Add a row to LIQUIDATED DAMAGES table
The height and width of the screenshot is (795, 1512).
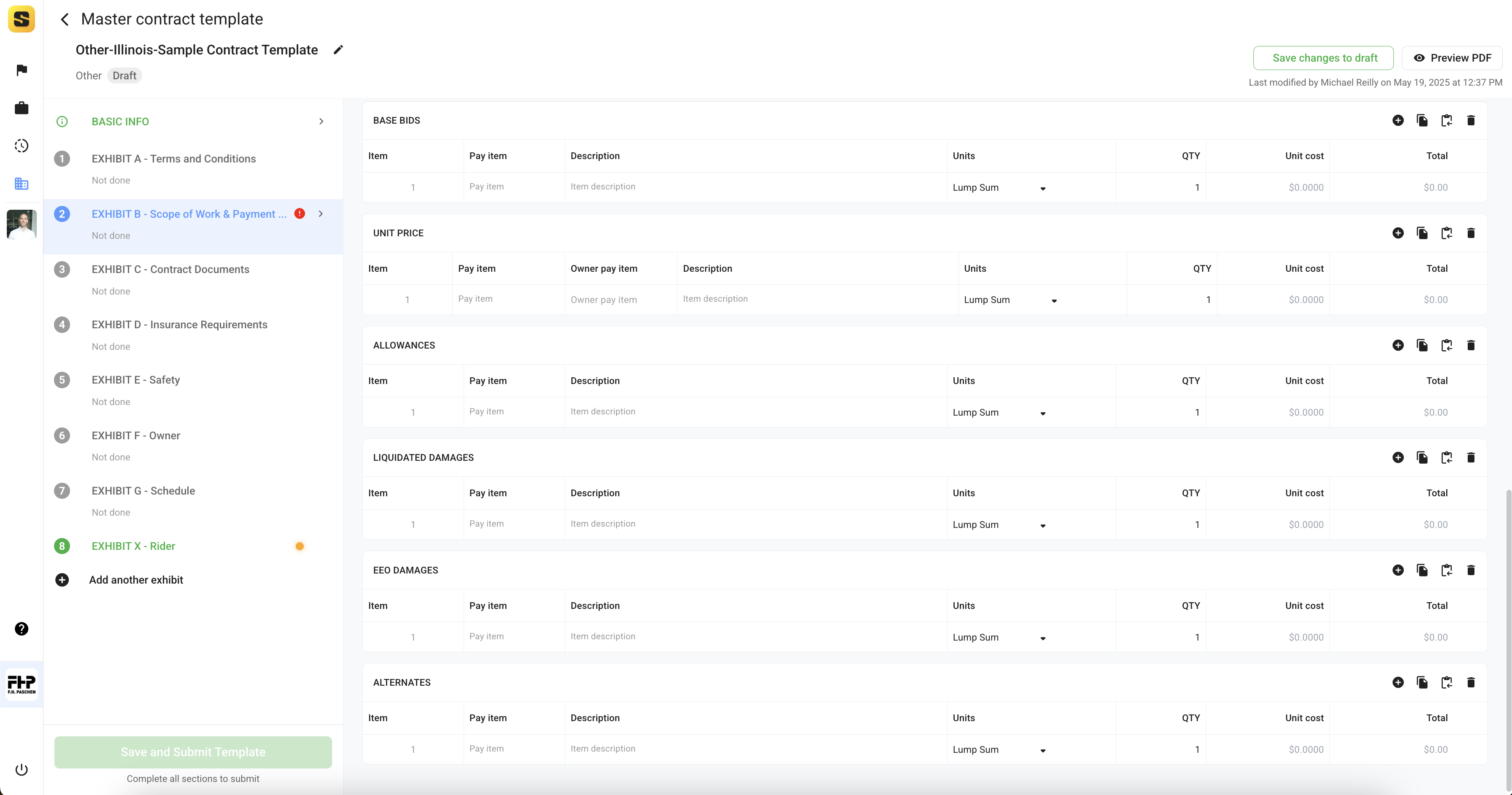1398,457
